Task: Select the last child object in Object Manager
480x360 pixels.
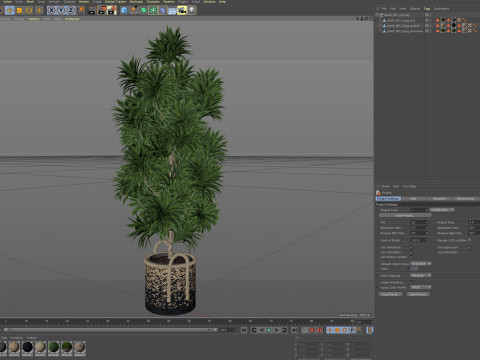Action: (x=404, y=31)
